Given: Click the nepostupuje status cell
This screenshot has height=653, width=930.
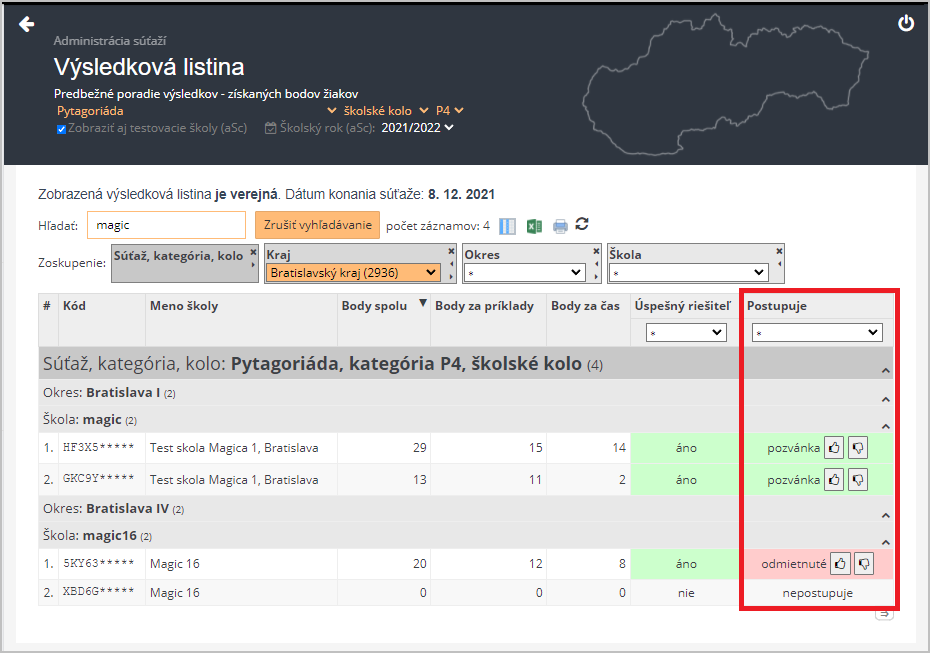Looking at the screenshot, I should (818, 593).
